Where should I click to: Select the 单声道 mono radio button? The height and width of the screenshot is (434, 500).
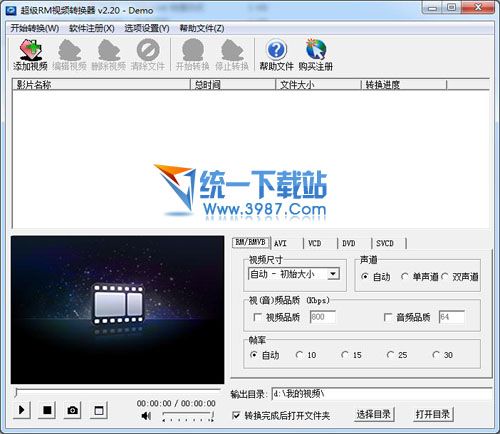tap(405, 277)
